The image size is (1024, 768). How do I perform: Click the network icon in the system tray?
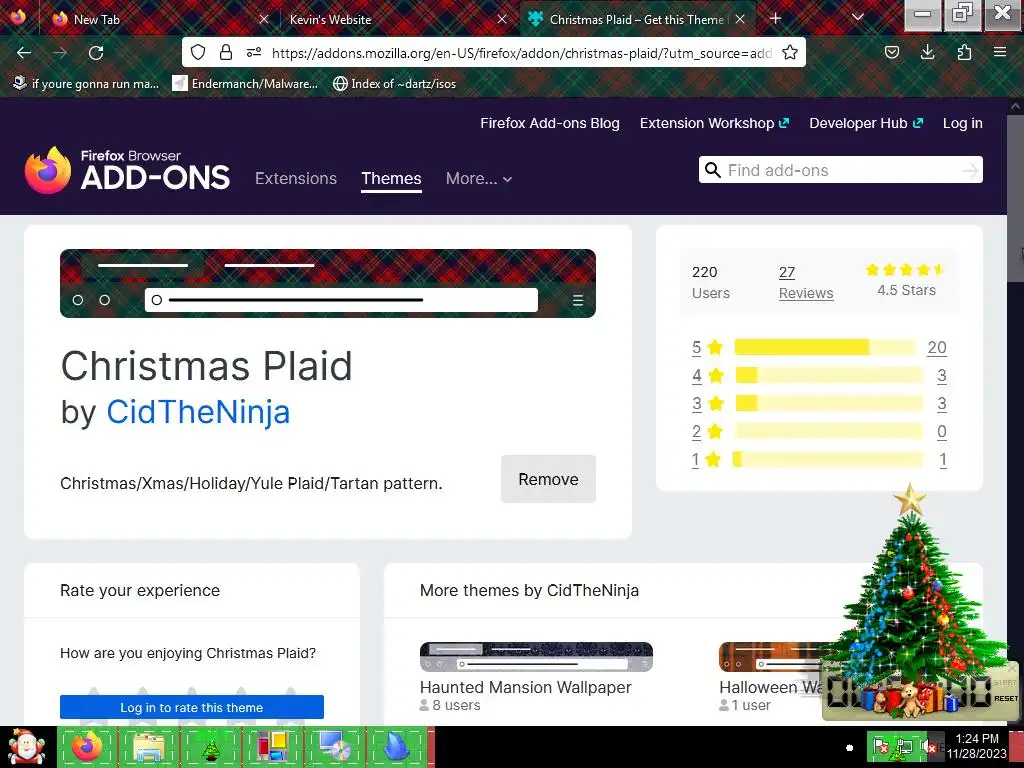pyautogui.click(x=904, y=747)
